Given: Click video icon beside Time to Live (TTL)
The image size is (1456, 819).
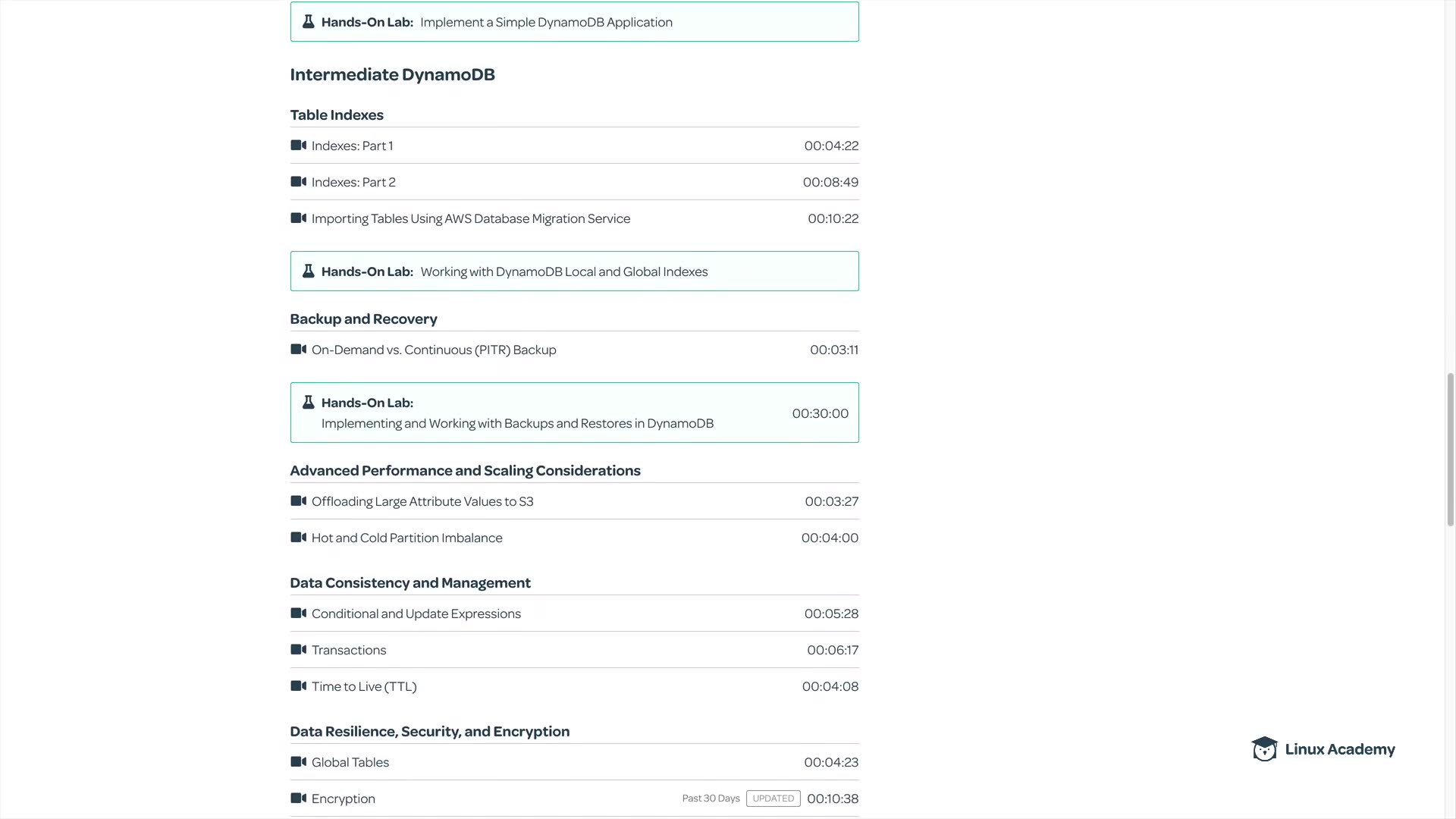Looking at the screenshot, I should [298, 686].
